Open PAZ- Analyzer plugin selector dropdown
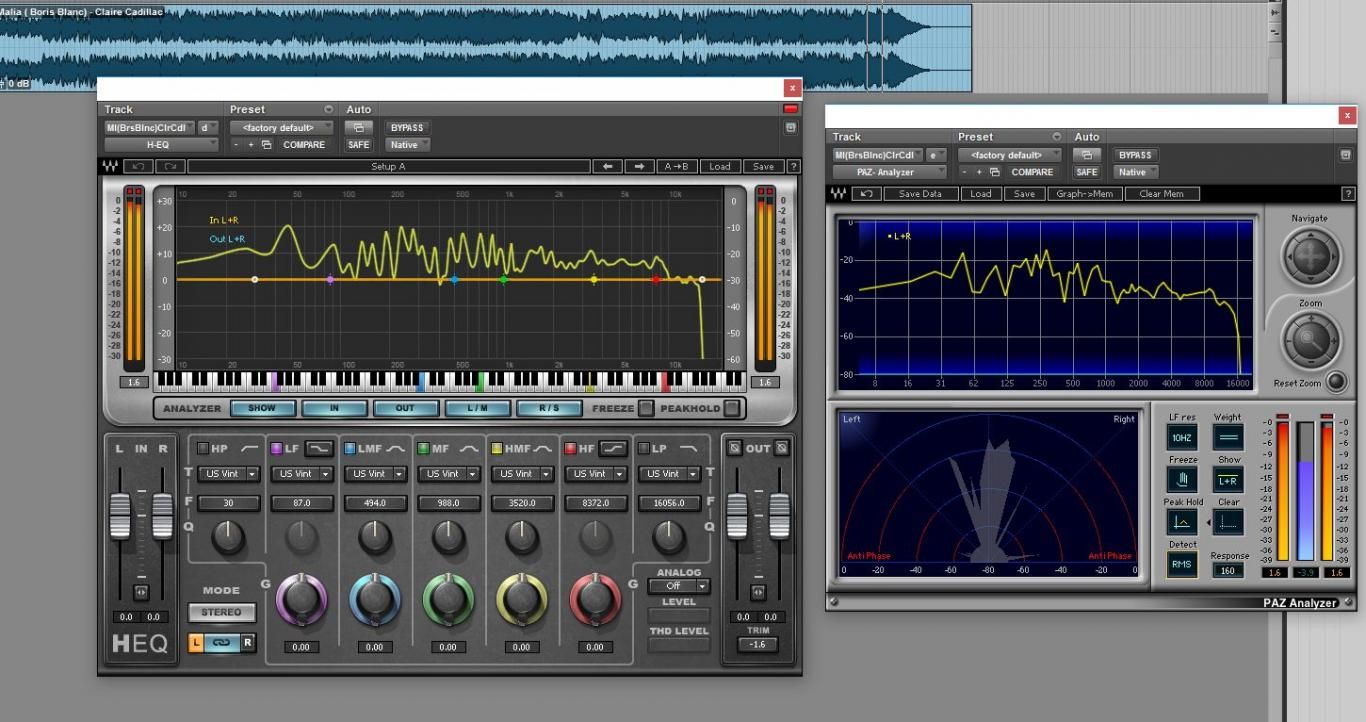 pos(889,172)
